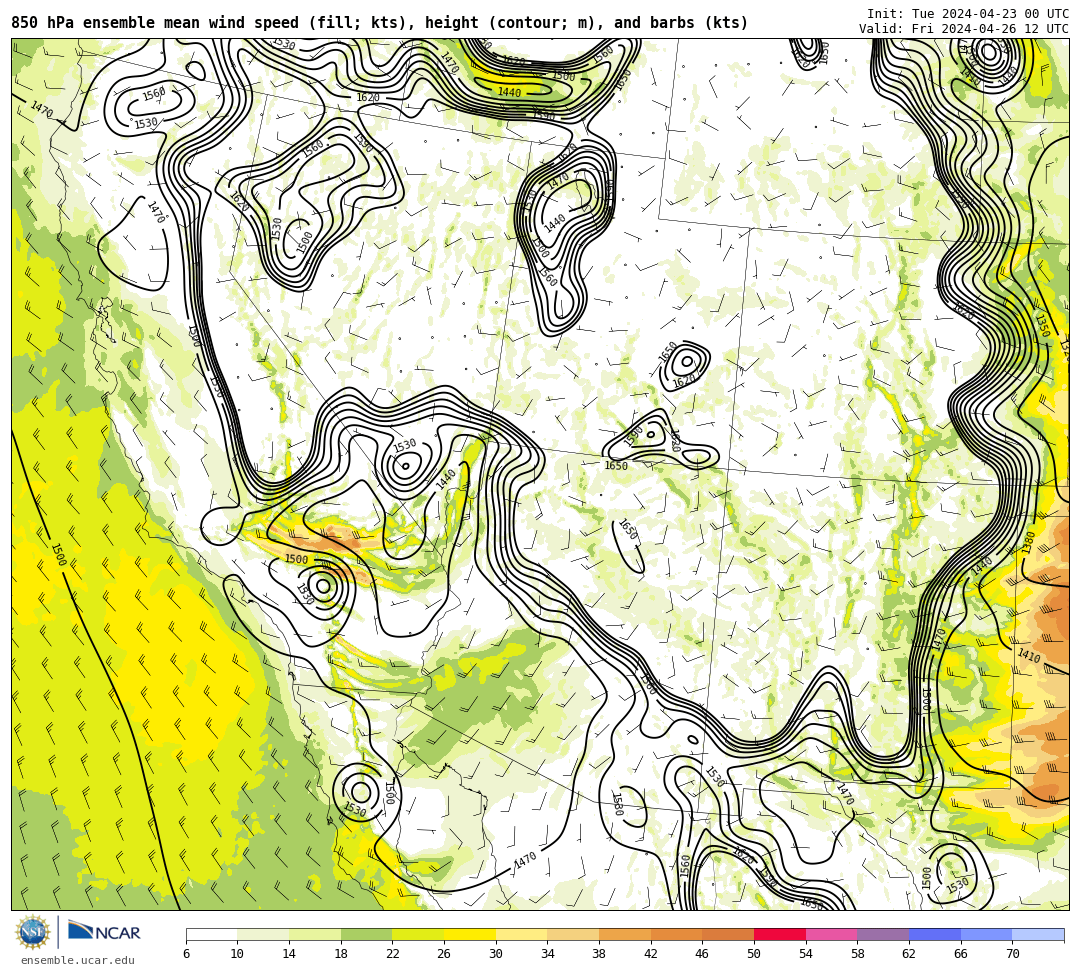Viewport: 1080px width, 973px height.
Task: Pick the pink 54–58 kts colorbar segment
Action: tap(831, 934)
